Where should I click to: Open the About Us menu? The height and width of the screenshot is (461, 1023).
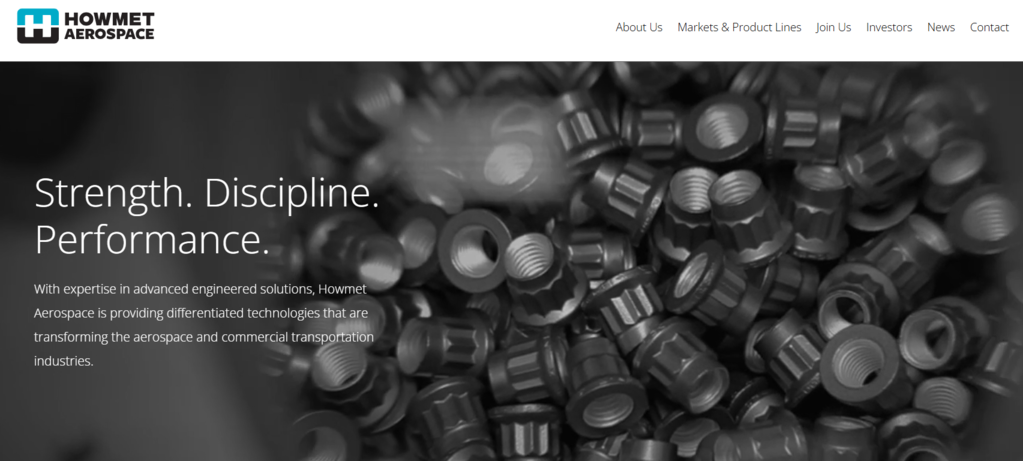pos(639,27)
